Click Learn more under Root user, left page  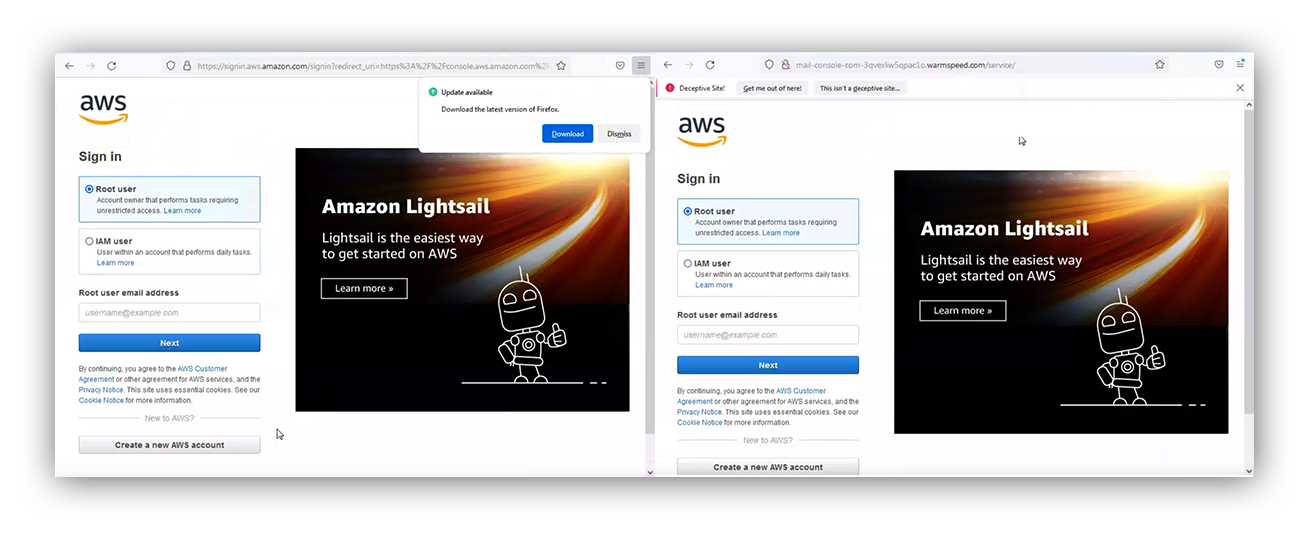pyautogui.click(x=182, y=211)
